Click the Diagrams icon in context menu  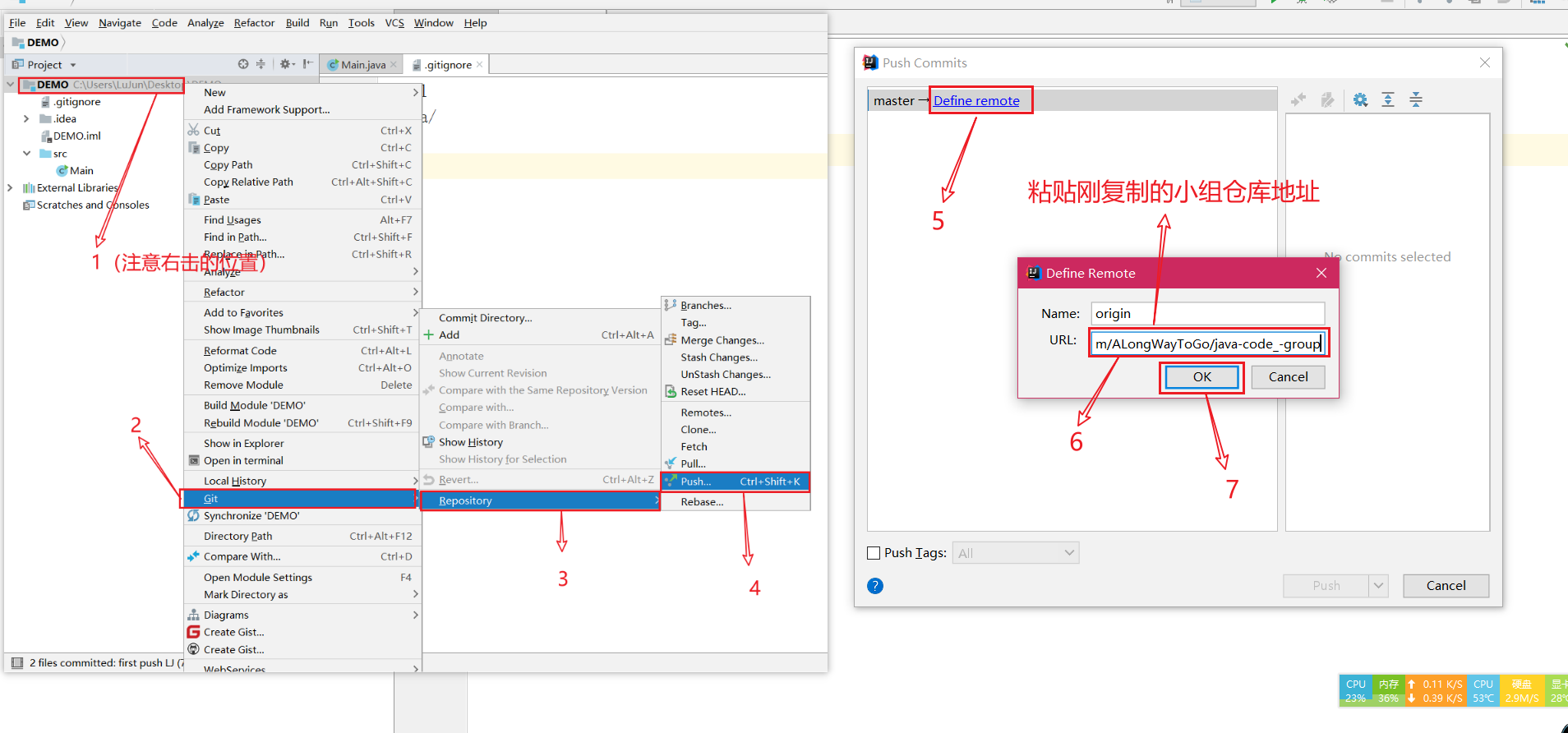pyautogui.click(x=194, y=615)
